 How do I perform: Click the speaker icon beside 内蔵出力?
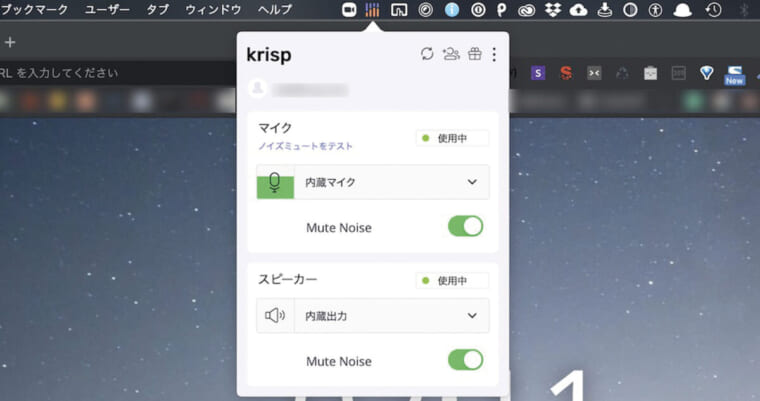point(275,316)
